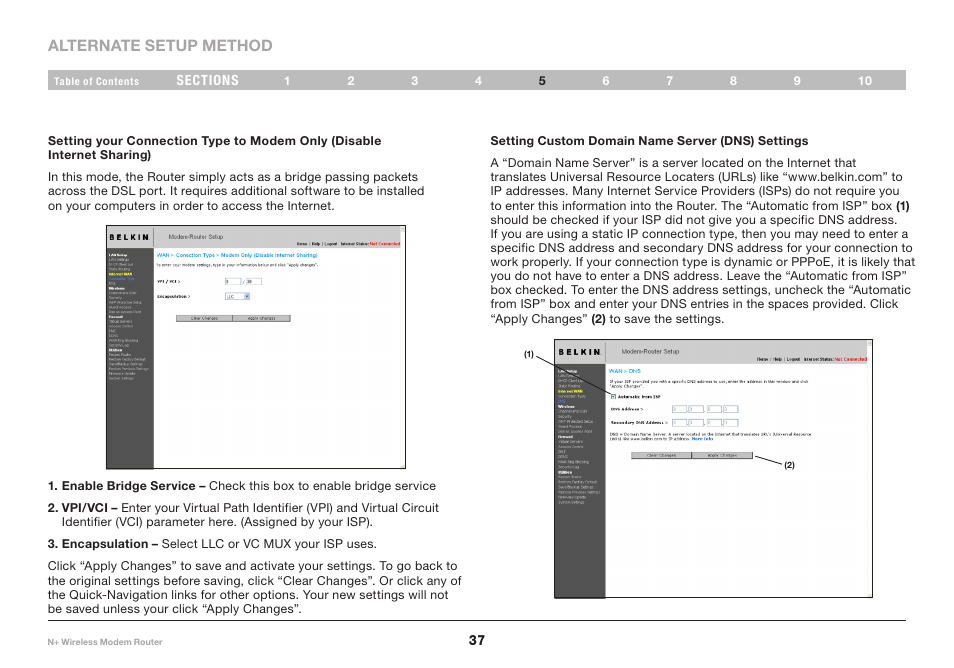The height and width of the screenshot is (668, 954).
Task: Toggle the Automatic from ISP checkbox
Action: pyautogui.click(x=613, y=397)
